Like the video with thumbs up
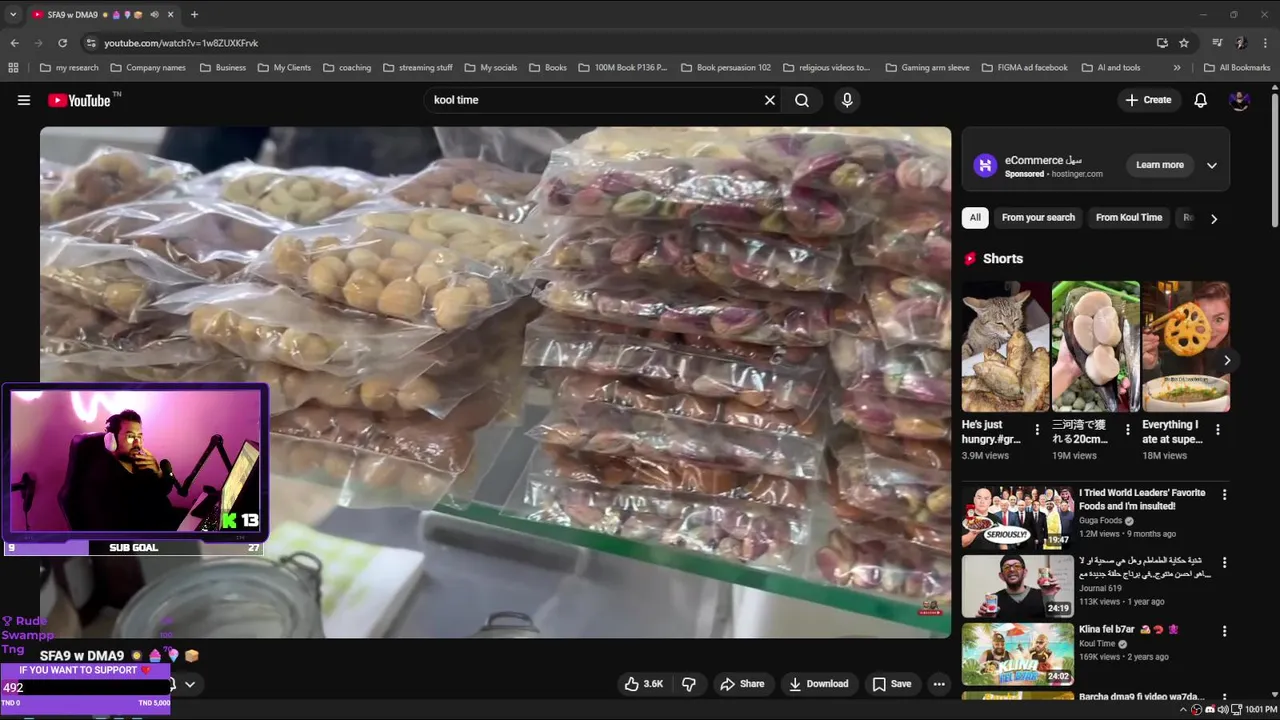This screenshot has width=1280, height=720. (x=643, y=684)
